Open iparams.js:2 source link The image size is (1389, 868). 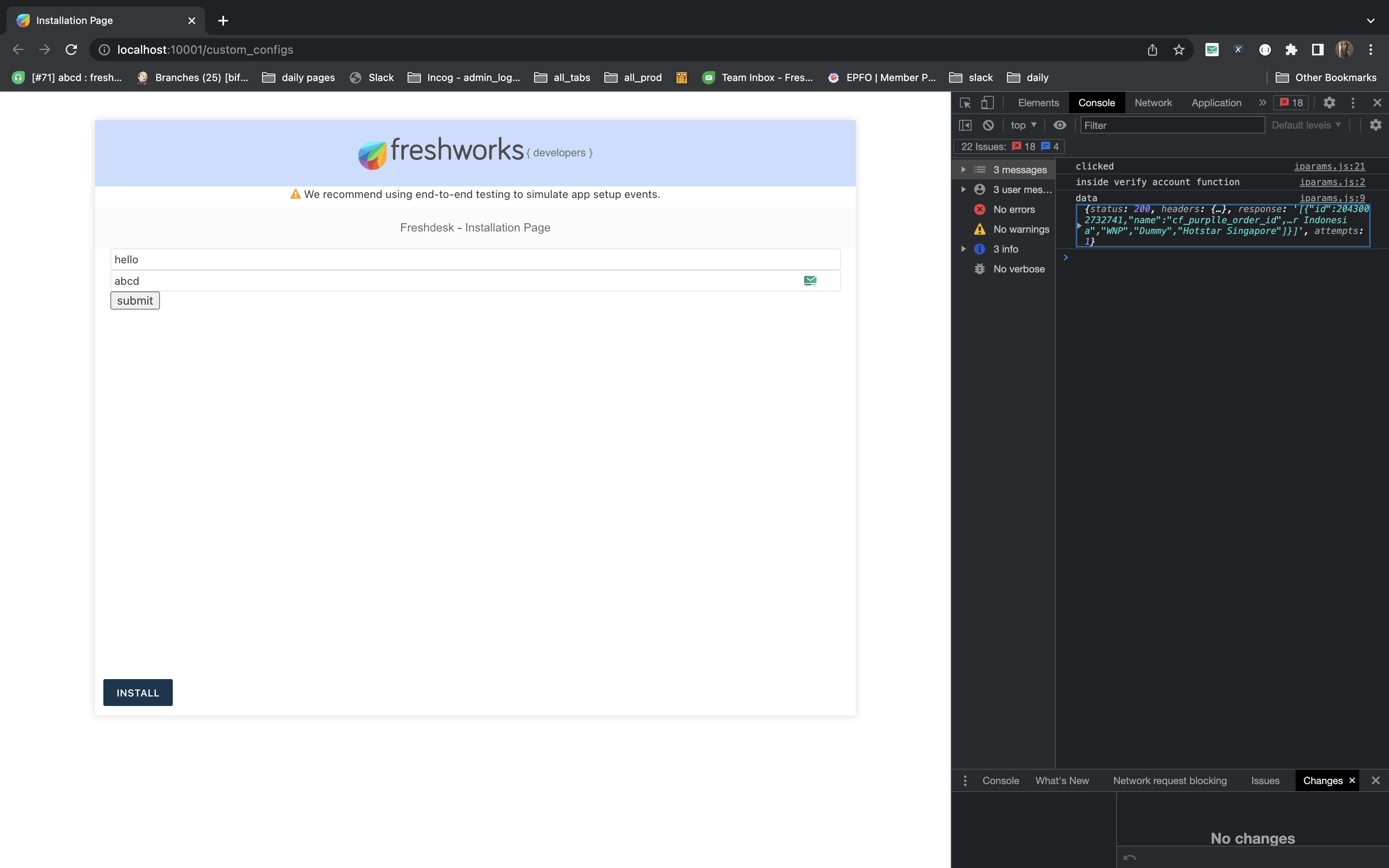click(1332, 182)
